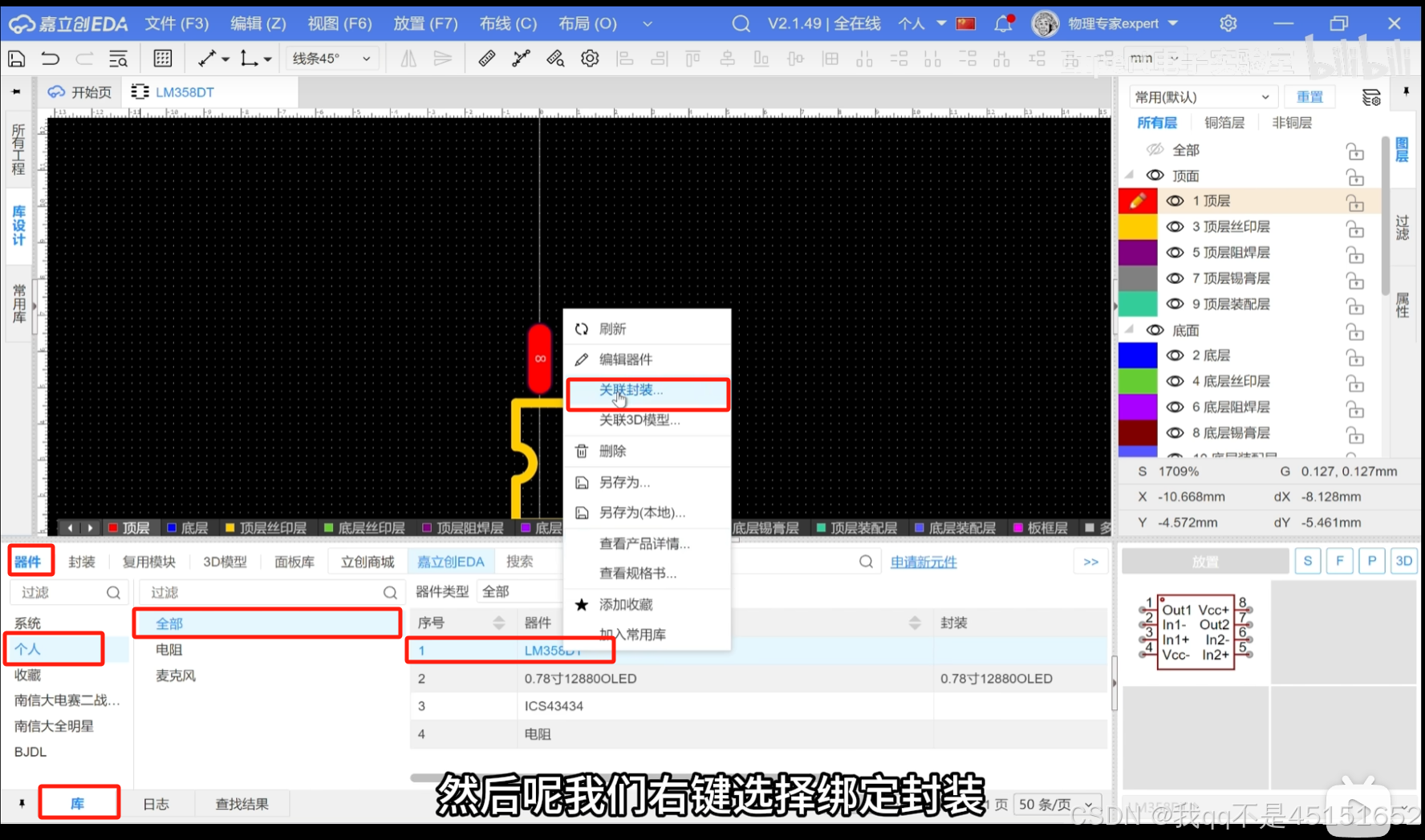Click the 重置 button

point(1310,97)
